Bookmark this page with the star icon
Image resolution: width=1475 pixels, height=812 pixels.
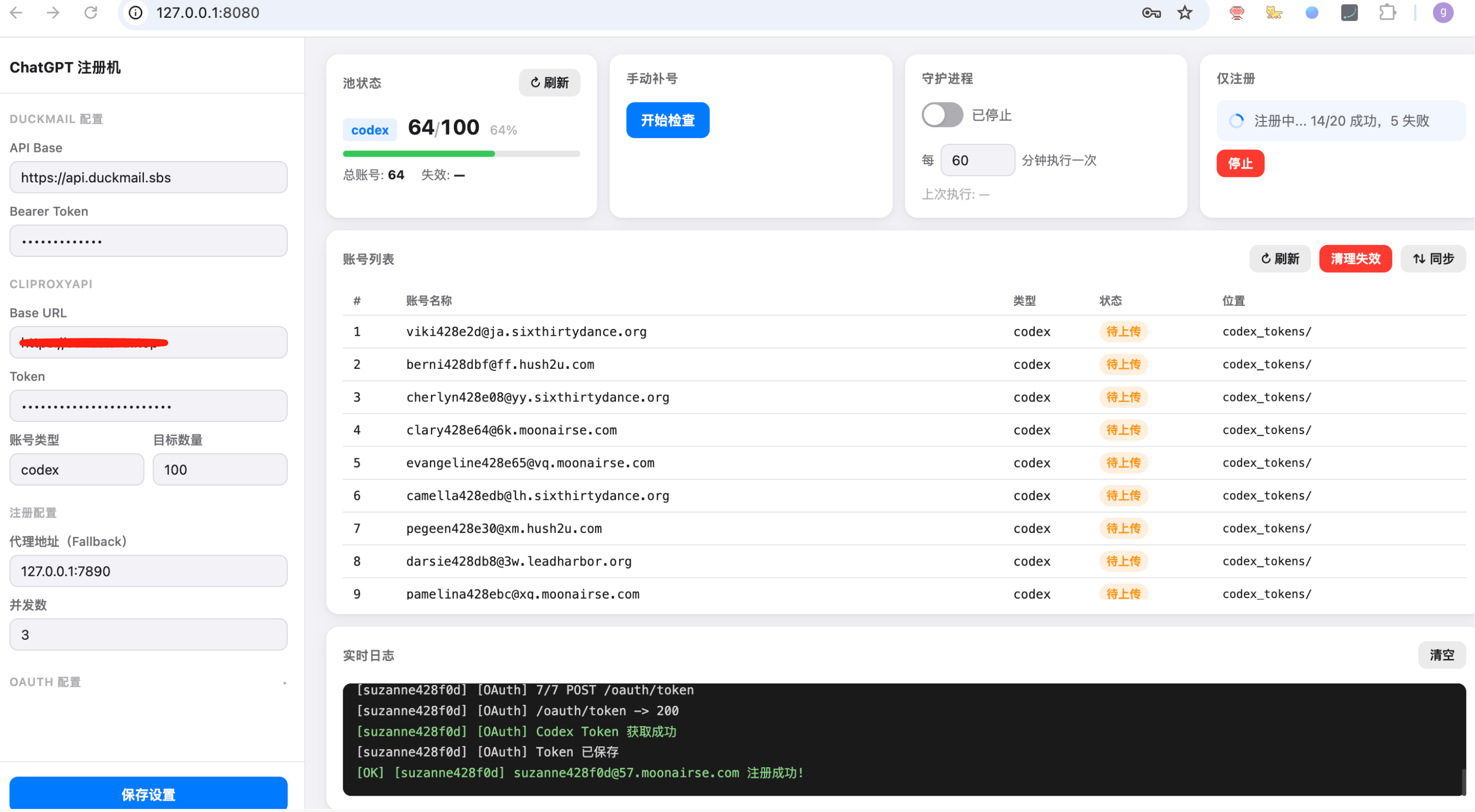click(1185, 13)
